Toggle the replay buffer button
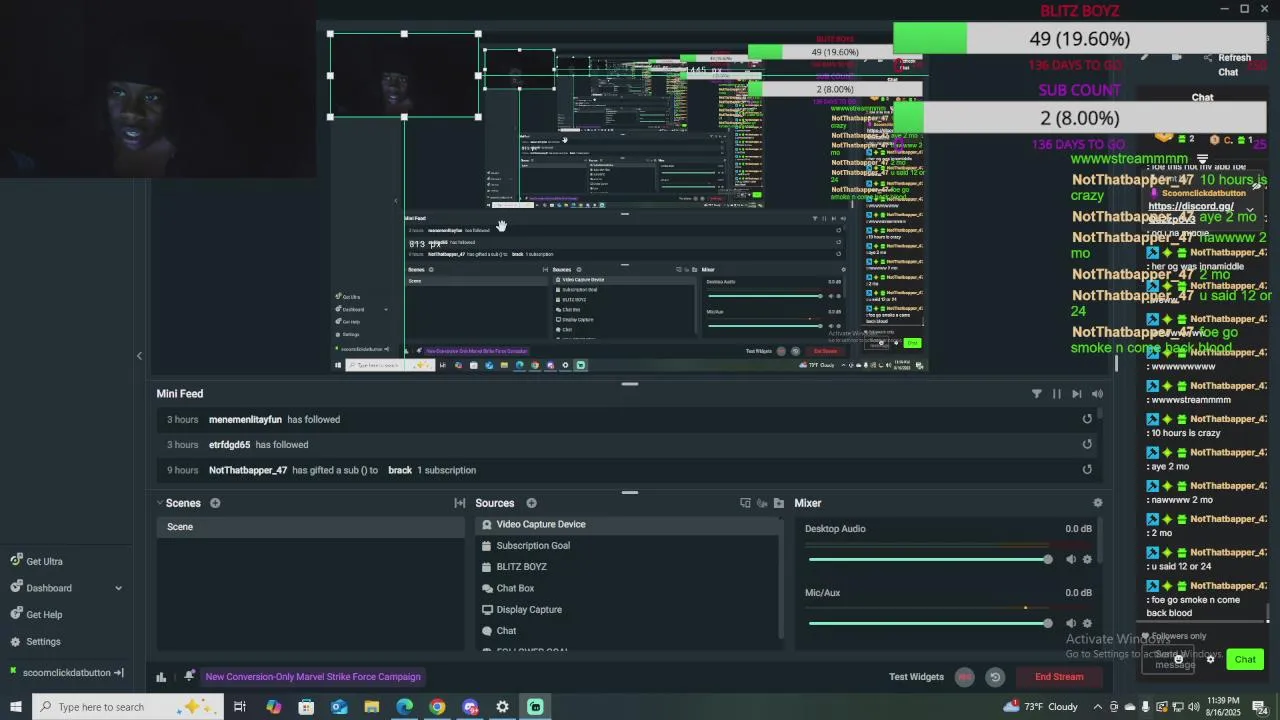 point(995,677)
